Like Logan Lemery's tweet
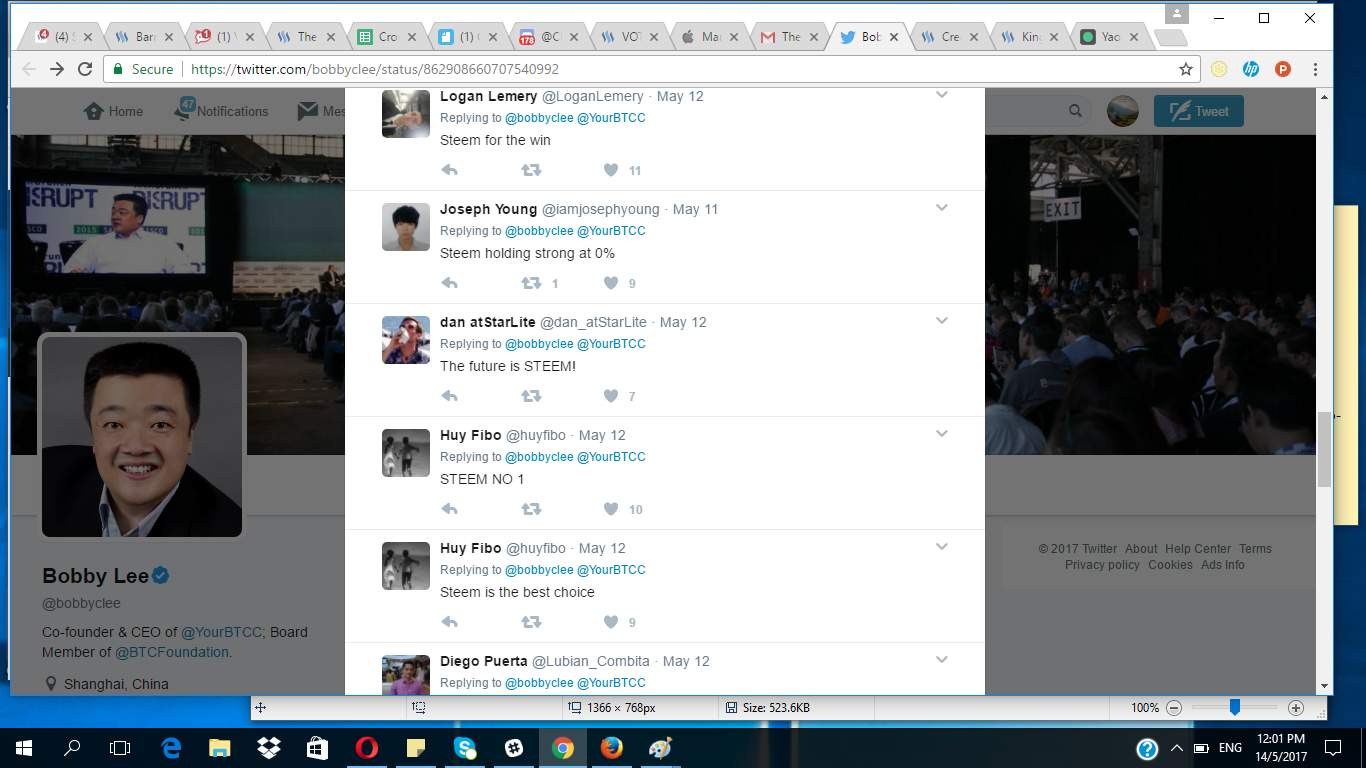 coord(611,170)
